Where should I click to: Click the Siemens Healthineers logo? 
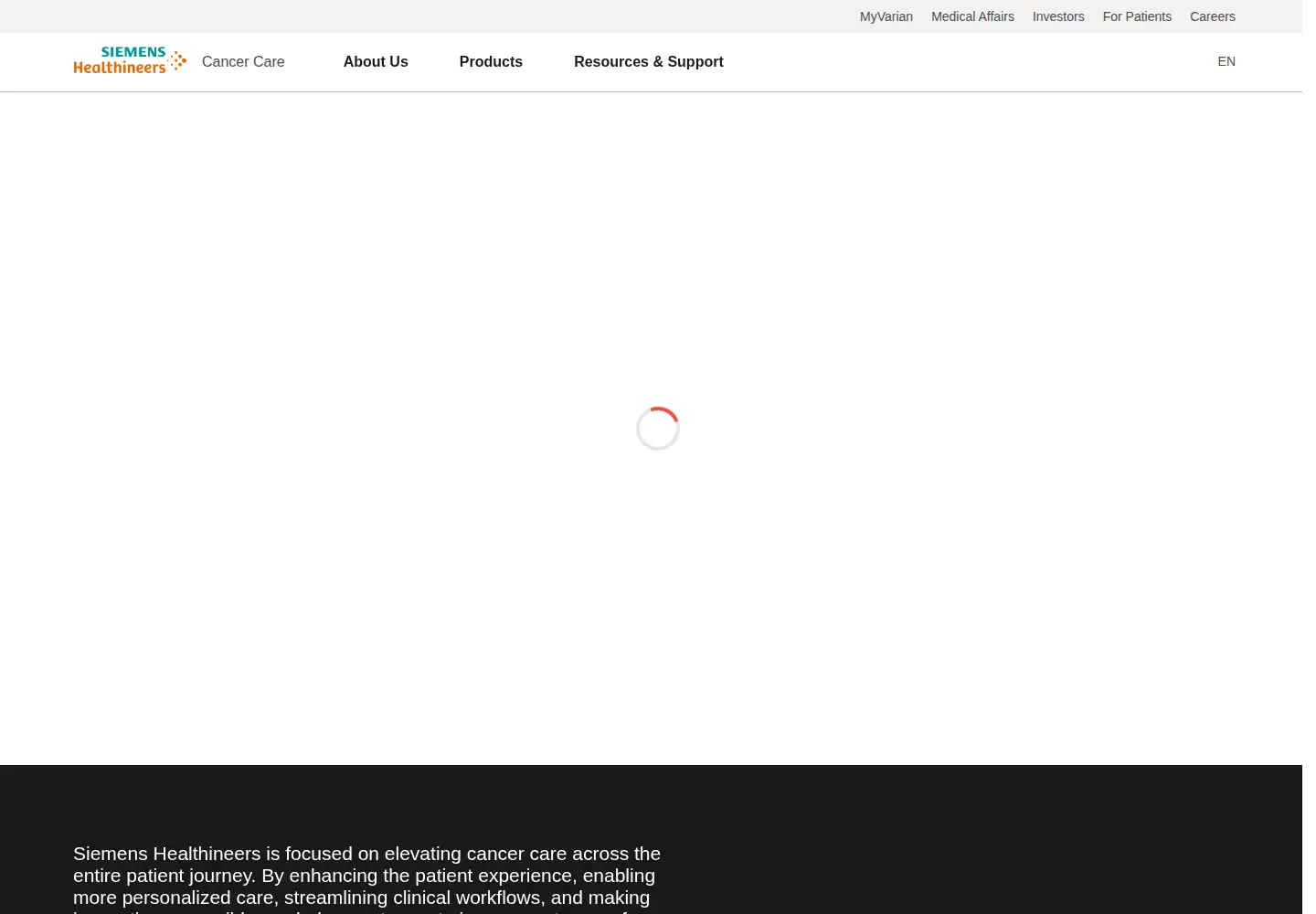tap(130, 61)
